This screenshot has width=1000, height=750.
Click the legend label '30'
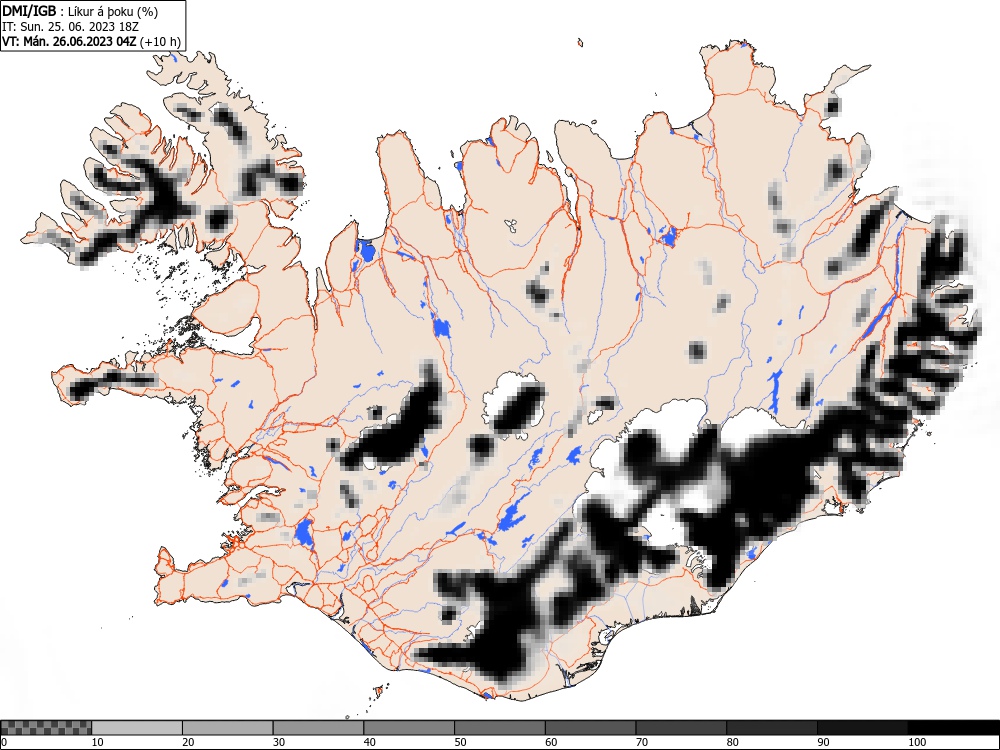(x=279, y=742)
